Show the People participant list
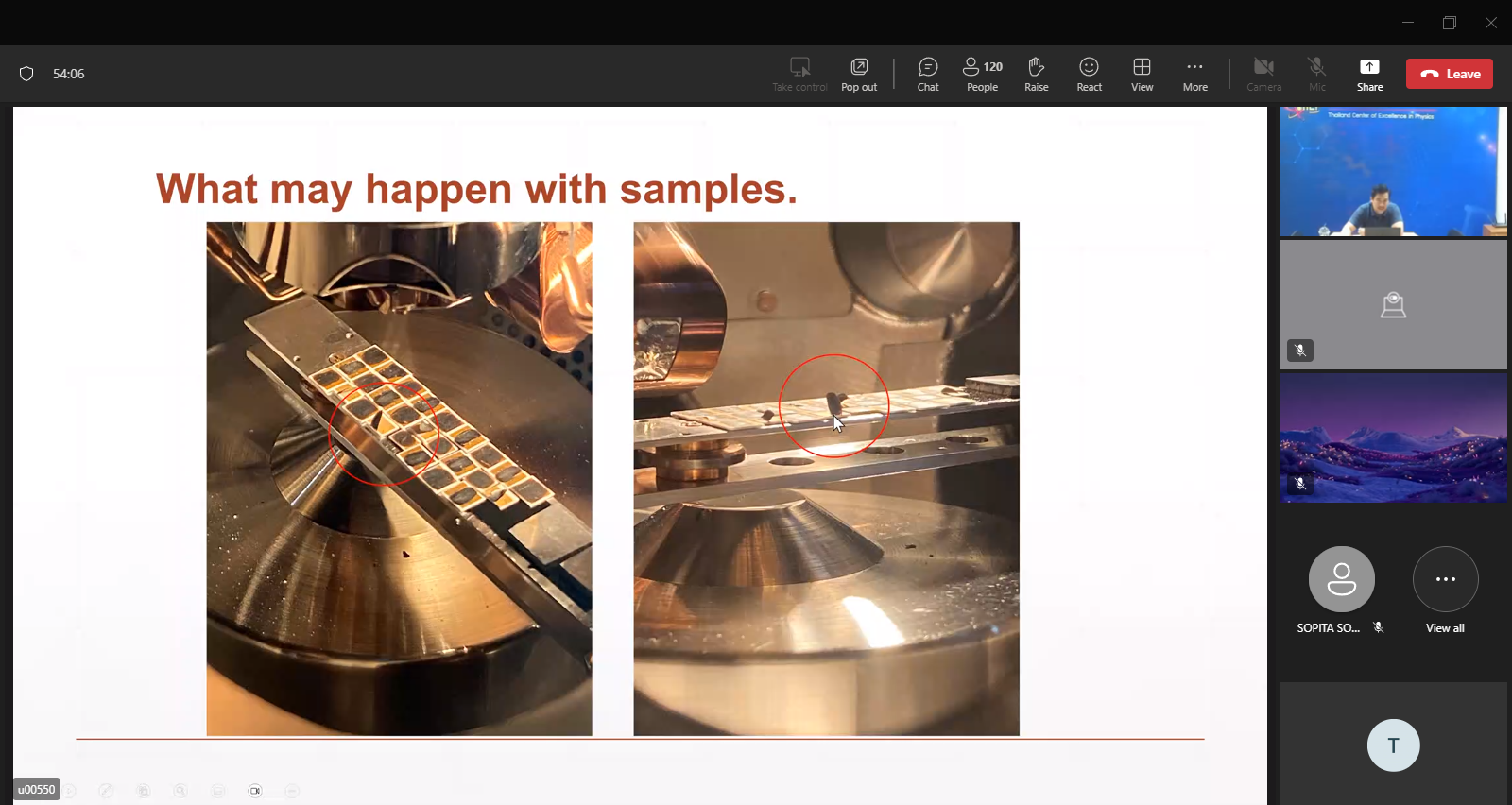 click(982, 74)
